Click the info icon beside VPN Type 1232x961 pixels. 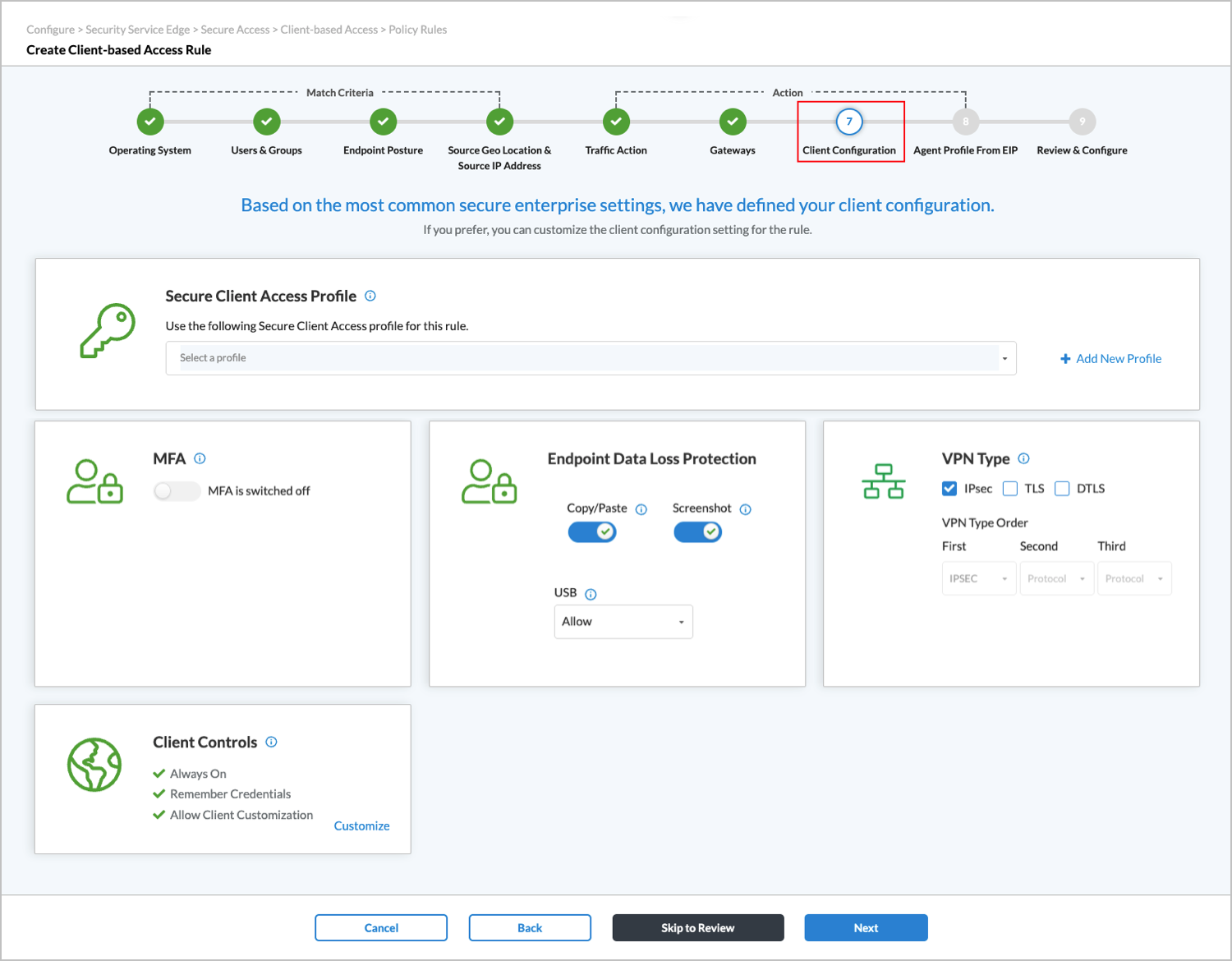coord(1023,458)
